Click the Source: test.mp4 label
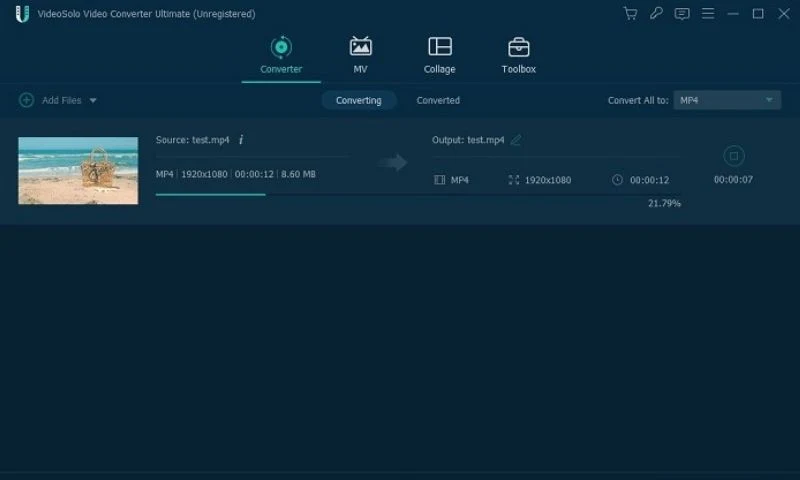 192,140
